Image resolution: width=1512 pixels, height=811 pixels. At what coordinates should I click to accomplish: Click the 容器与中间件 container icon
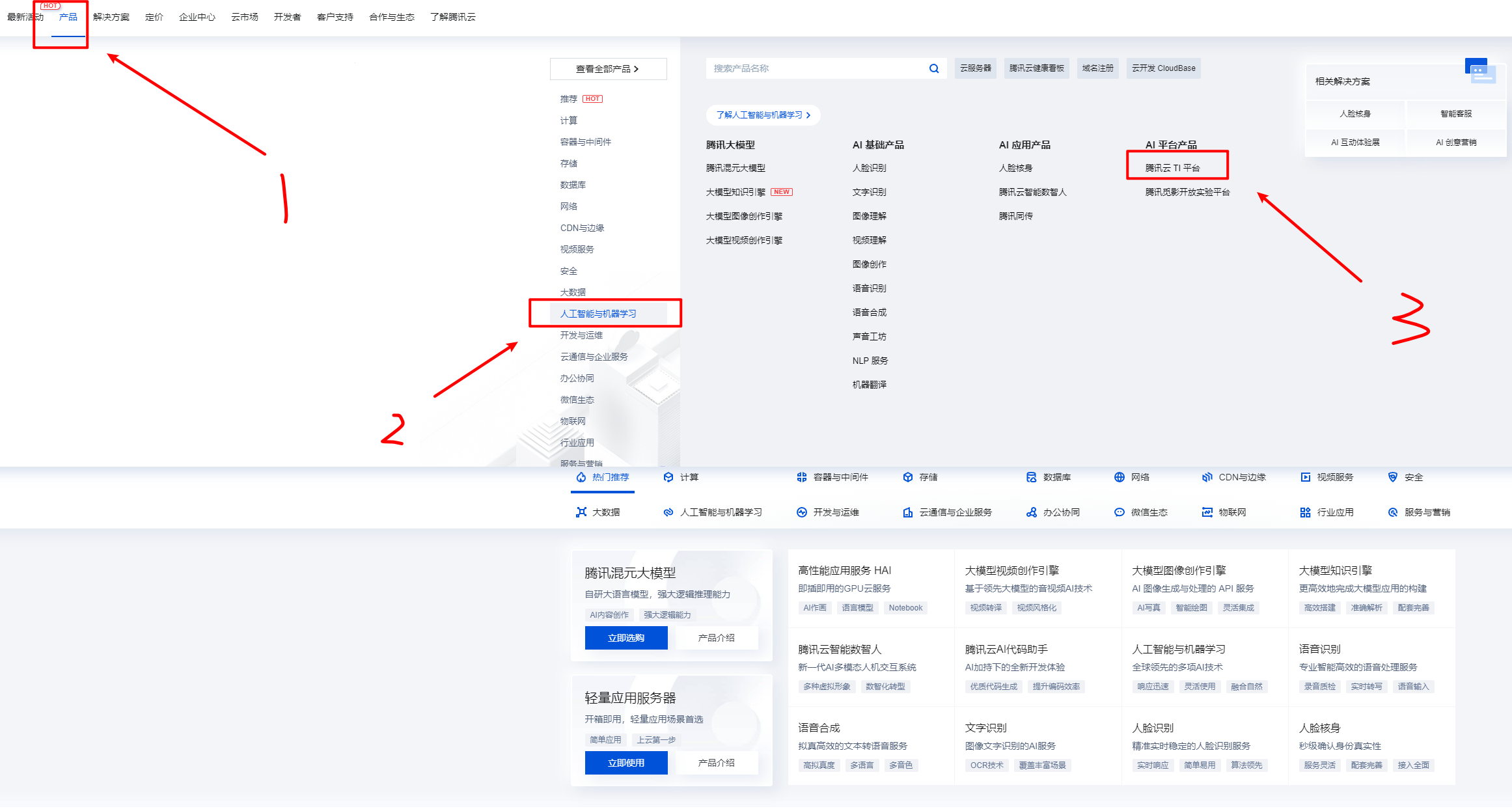pos(801,477)
